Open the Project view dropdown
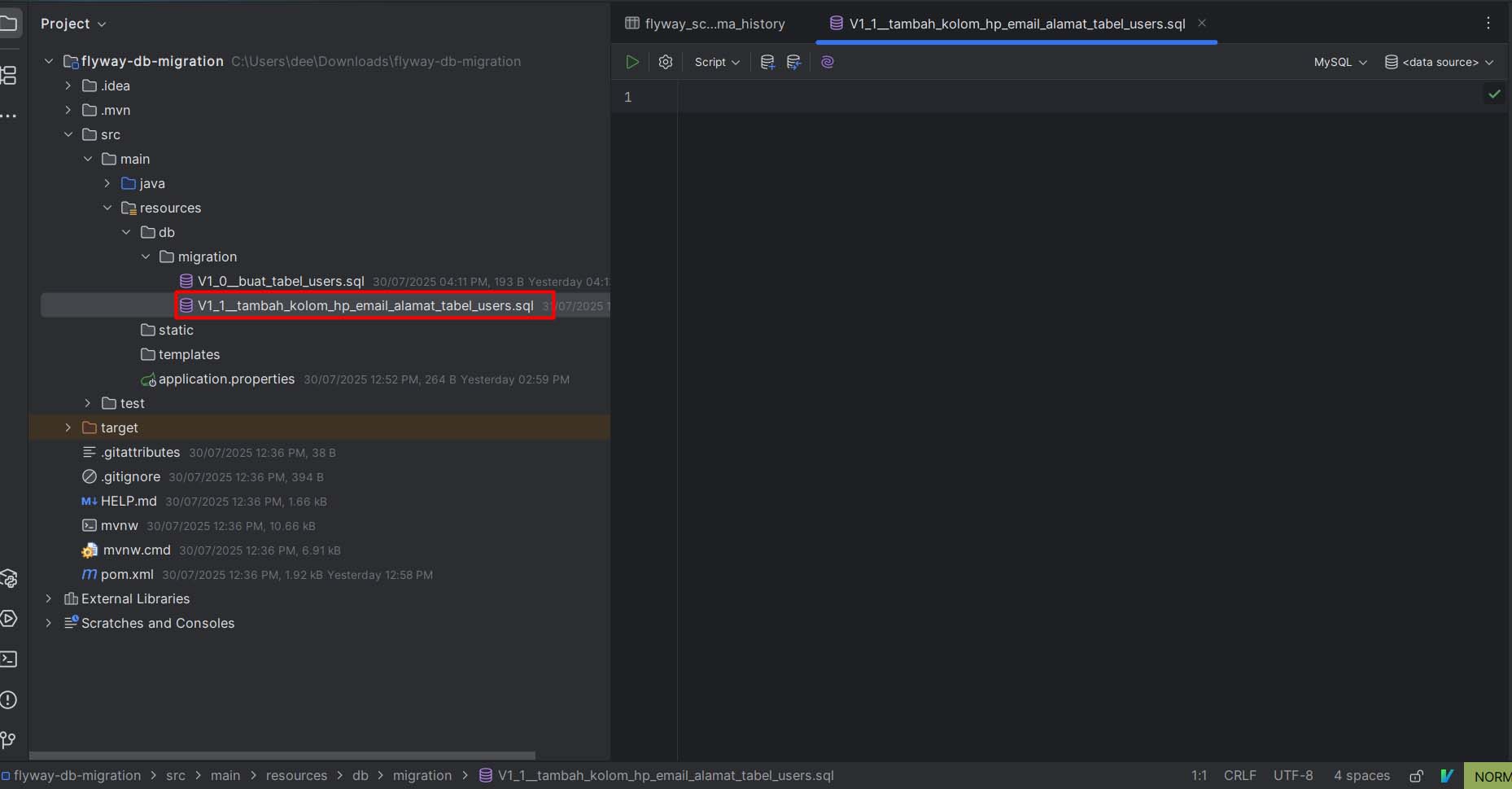This screenshot has height=789, width=1512. coord(73,24)
